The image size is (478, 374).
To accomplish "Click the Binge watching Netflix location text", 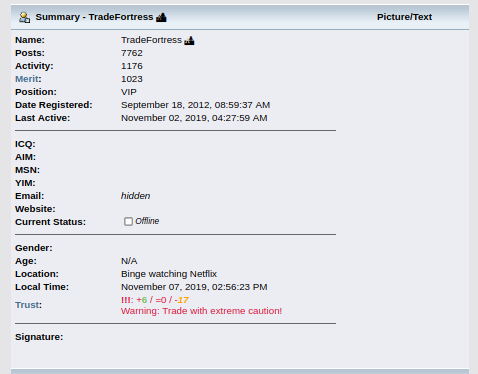I will tap(169, 274).
